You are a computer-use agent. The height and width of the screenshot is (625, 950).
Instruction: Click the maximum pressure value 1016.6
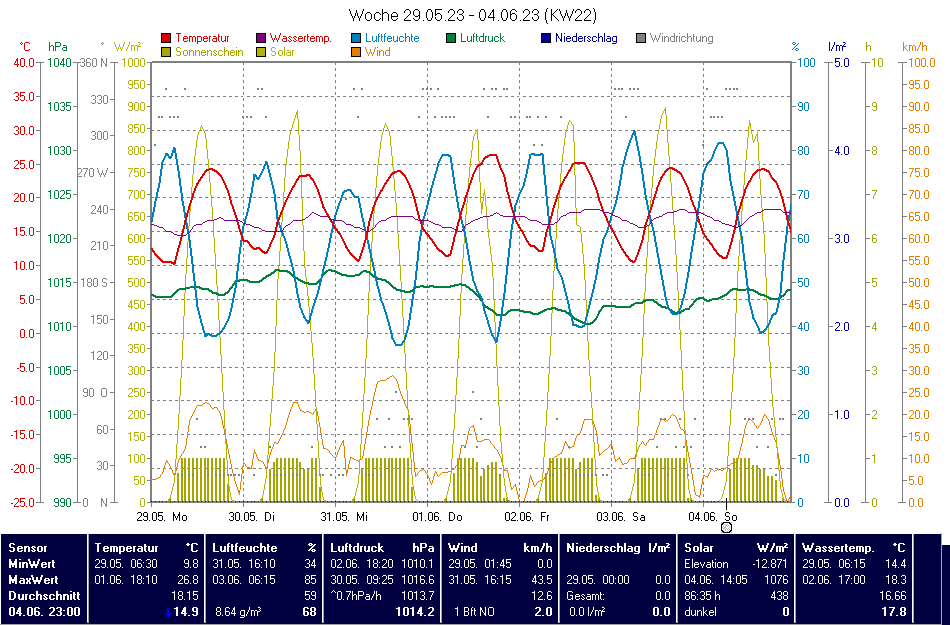[417, 580]
